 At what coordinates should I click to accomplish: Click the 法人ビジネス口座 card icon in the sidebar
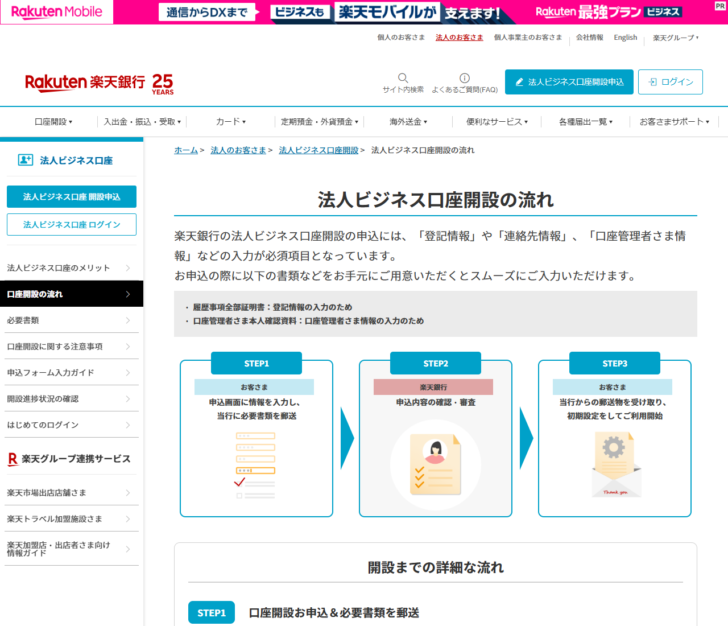pyautogui.click(x=25, y=160)
